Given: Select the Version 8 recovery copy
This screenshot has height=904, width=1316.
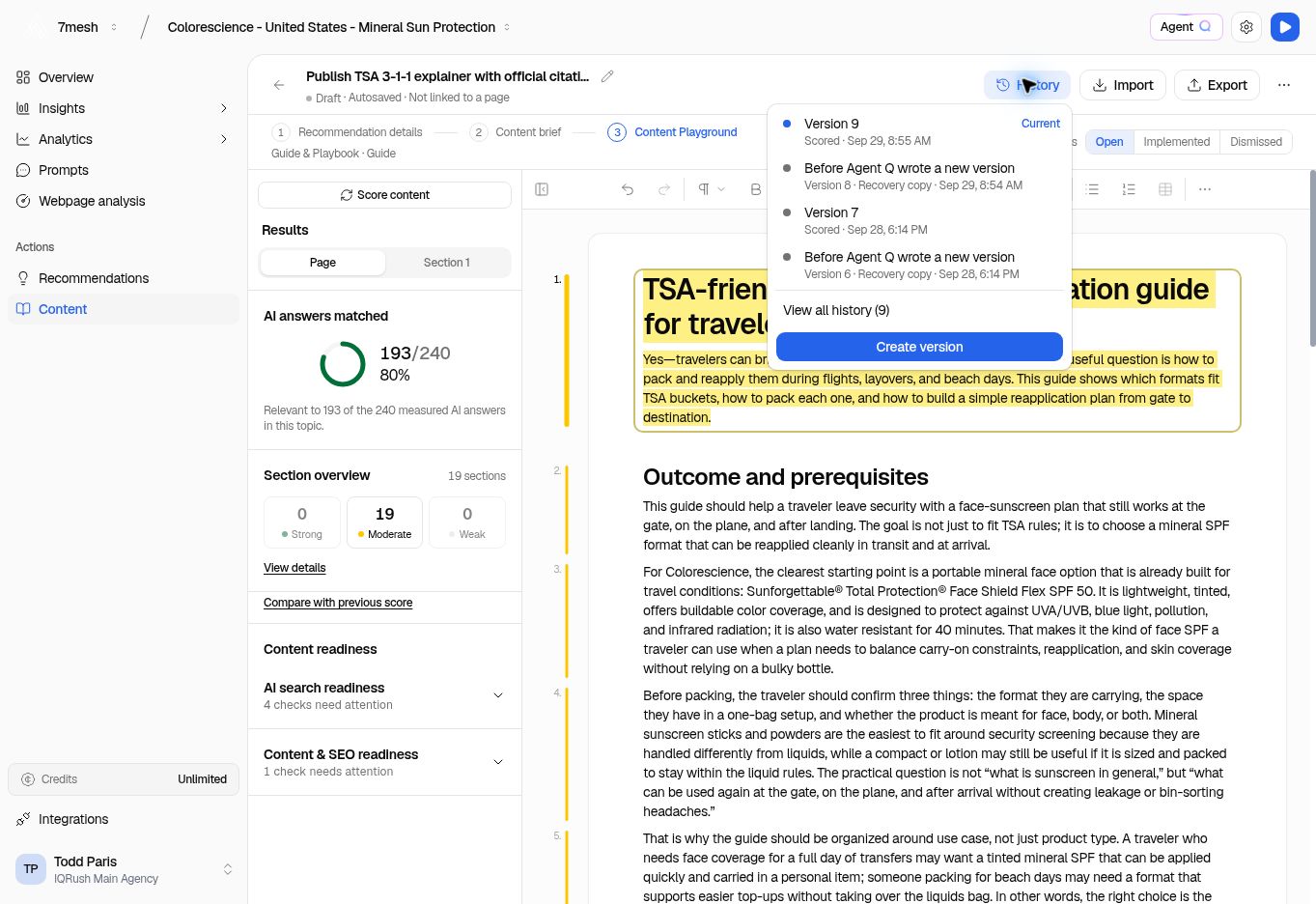Looking at the screenshot, I should pos(919,176).
